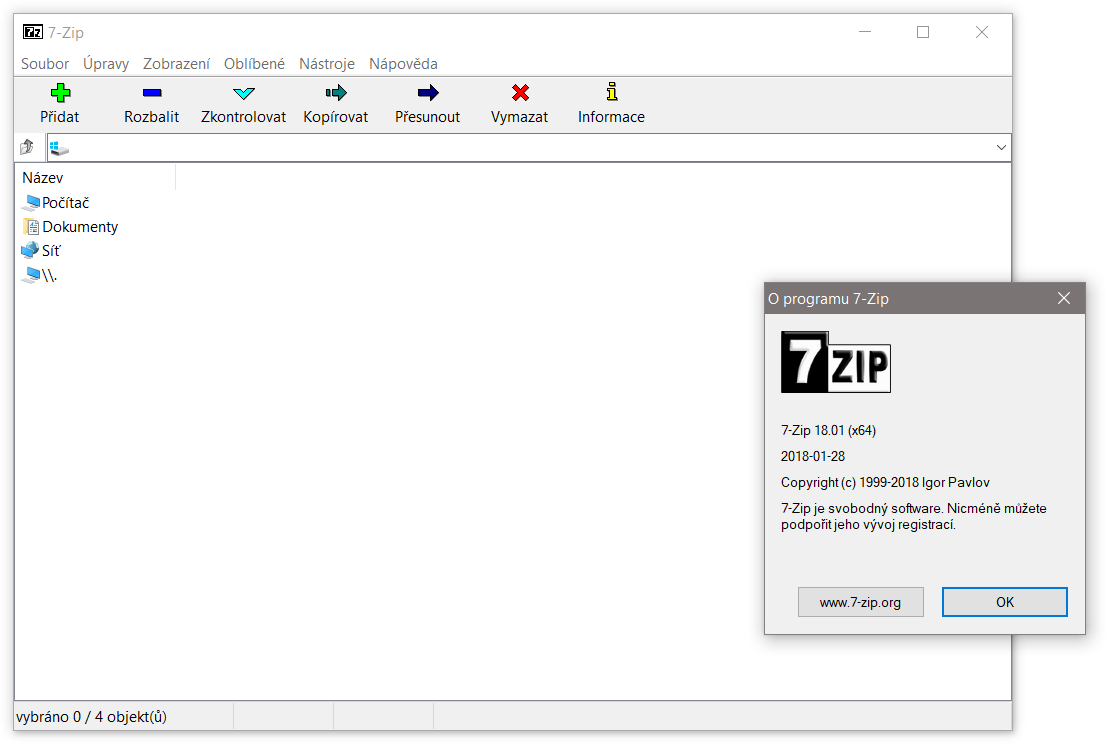The height and width of the screenshot is (744, 1107).
Task: Close the O programu 7-Zip dialog
Action: (x=1064, y=299)
